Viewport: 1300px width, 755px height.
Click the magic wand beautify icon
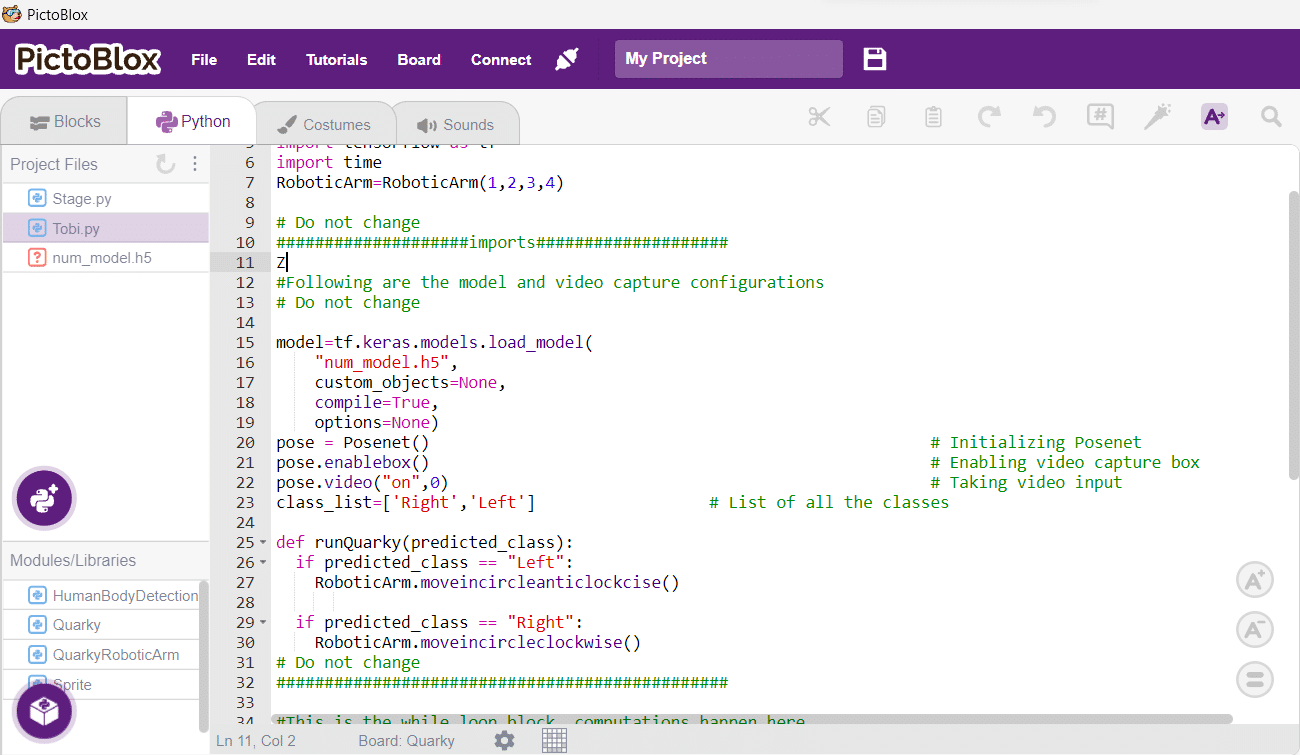pyautogui.click(x=1157, y=117)
